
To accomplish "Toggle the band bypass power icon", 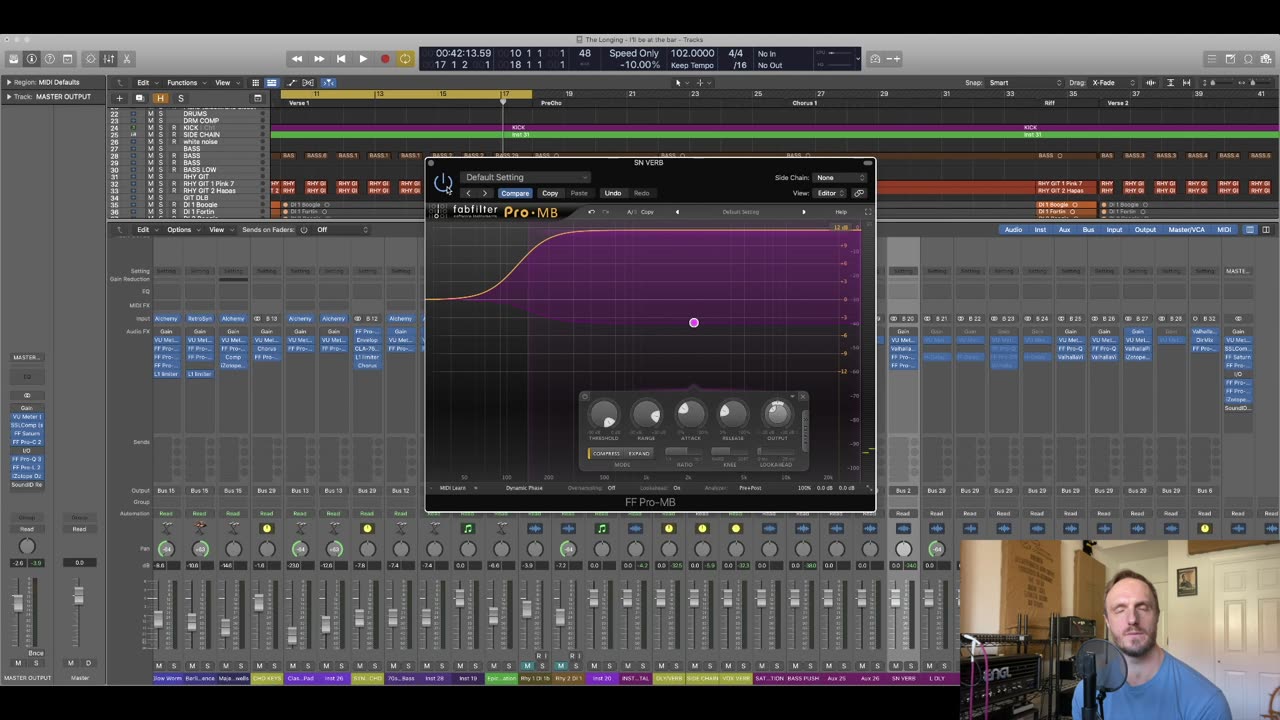I will point(585,397).
